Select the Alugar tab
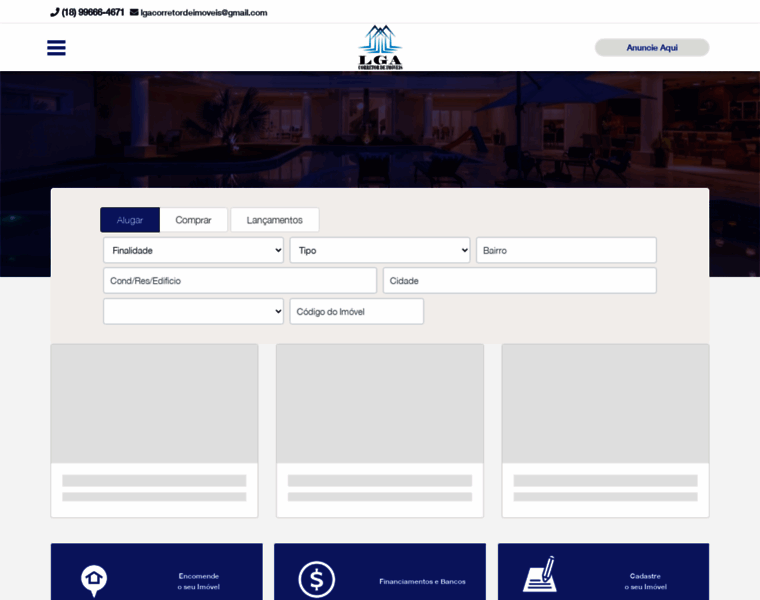 130,220
